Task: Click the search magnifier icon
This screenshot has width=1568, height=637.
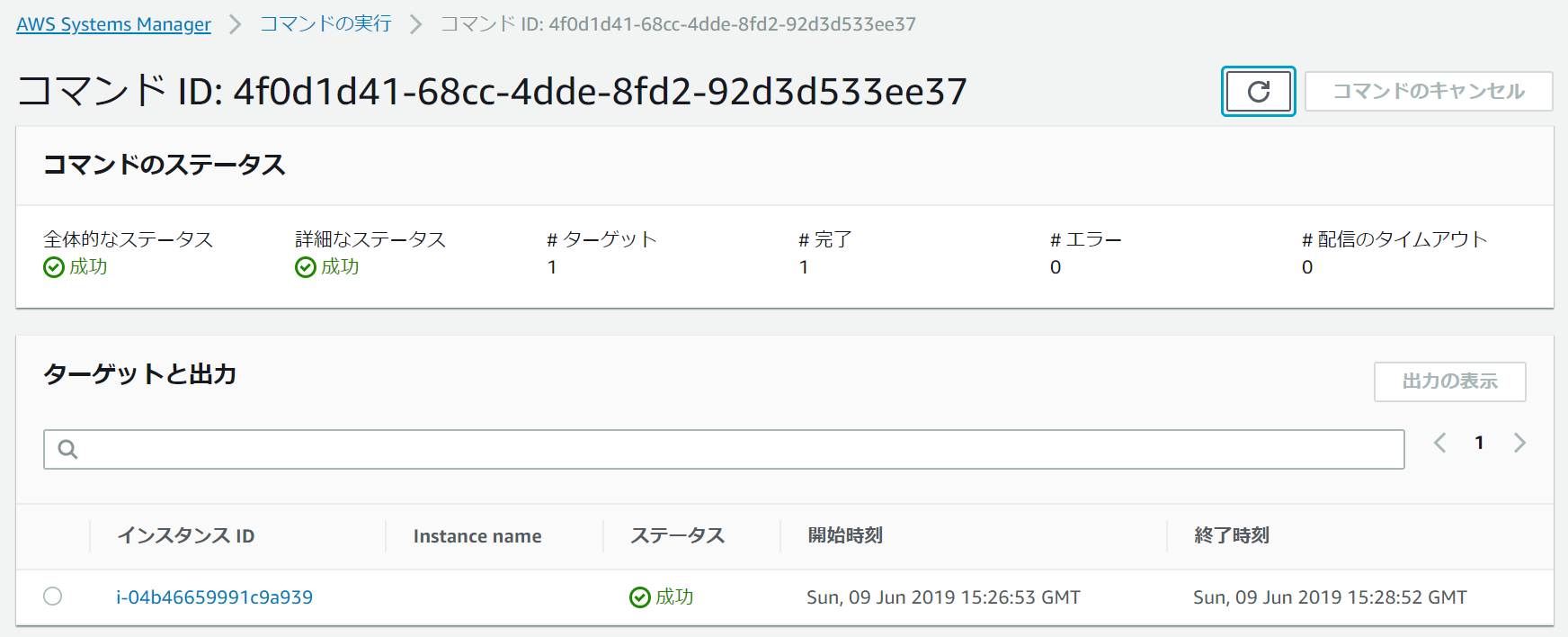Action: pos(67,448)
